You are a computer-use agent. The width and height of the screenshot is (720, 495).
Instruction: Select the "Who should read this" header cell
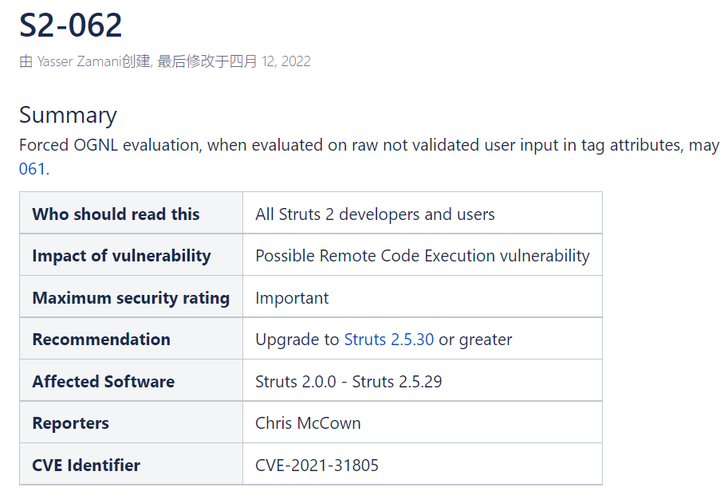(x=116, y=214)
